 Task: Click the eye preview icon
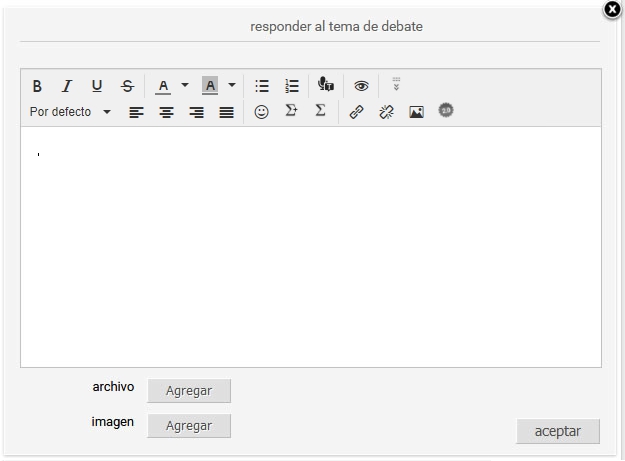coord(361,86)
